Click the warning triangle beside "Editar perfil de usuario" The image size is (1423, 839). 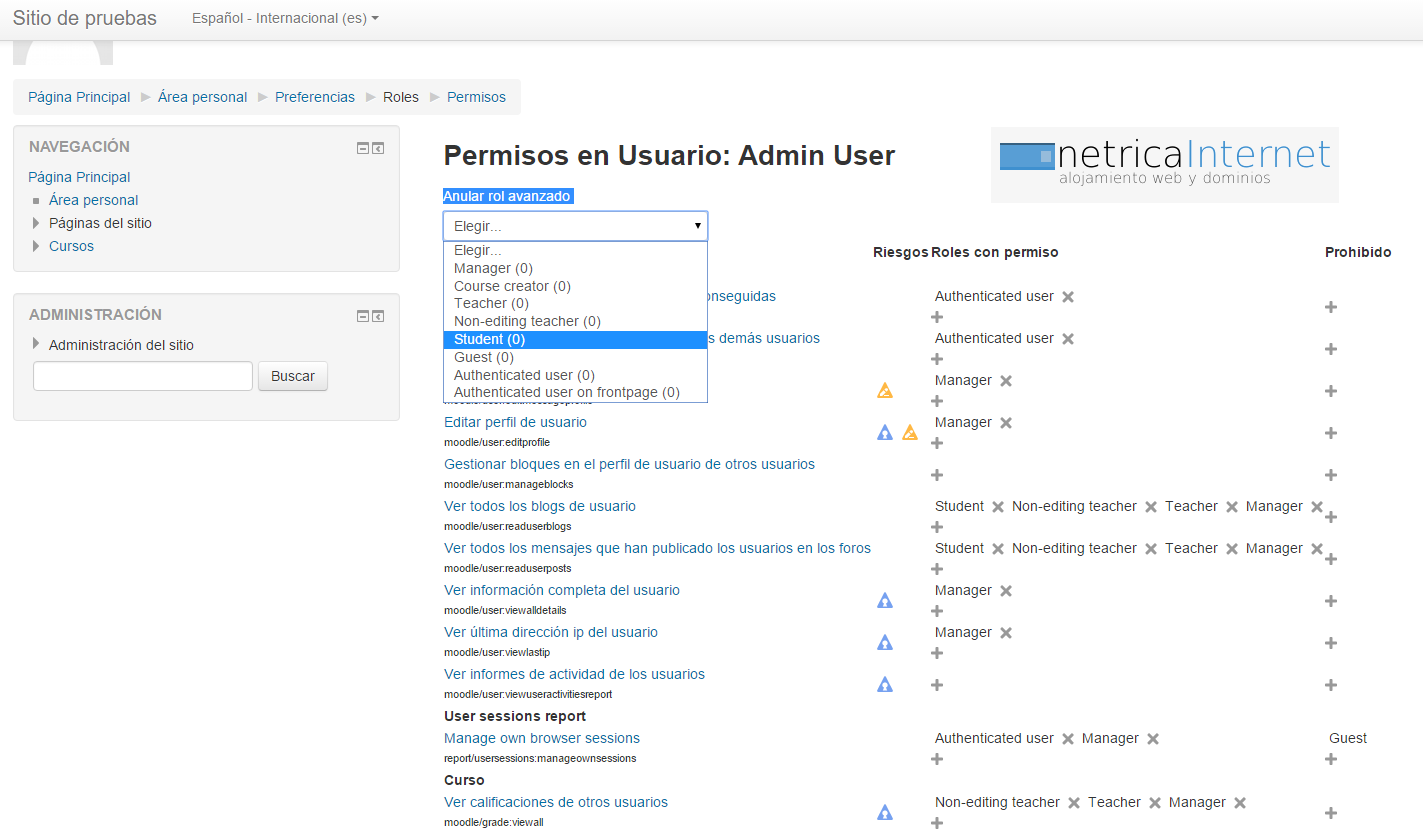click(909, 432)
